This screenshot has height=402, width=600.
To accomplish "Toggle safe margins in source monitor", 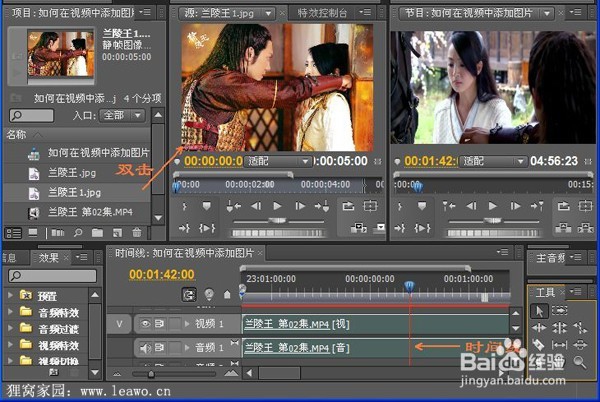I will tap(370, 207).
